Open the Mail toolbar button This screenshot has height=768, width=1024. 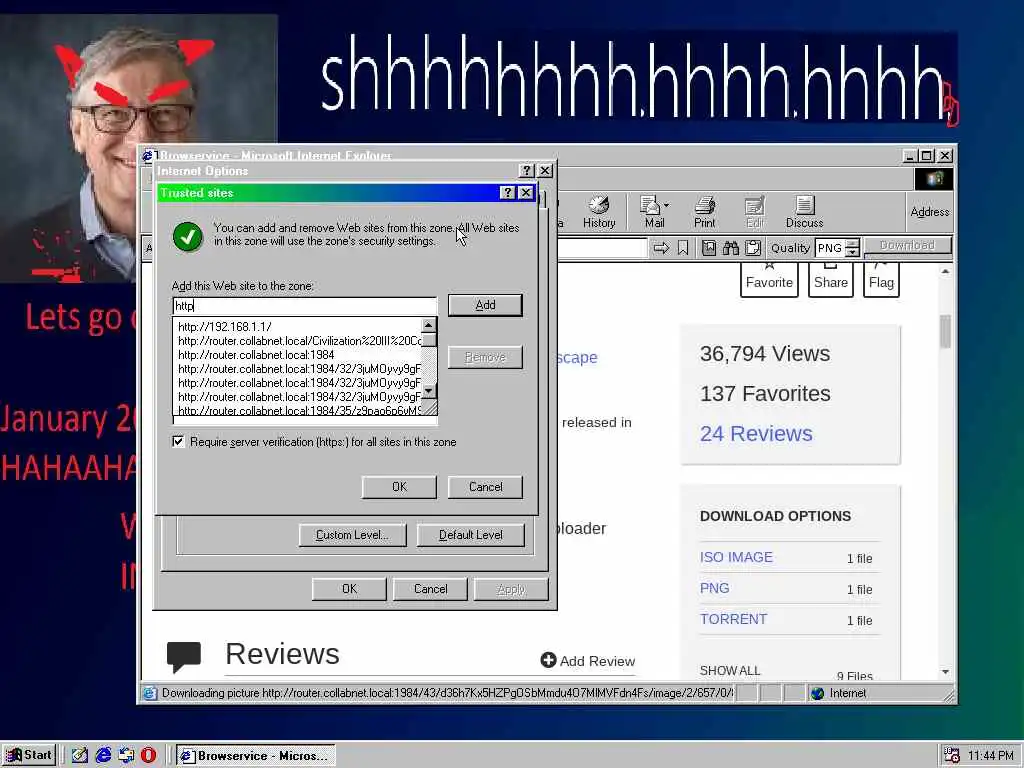pos(654,212)
